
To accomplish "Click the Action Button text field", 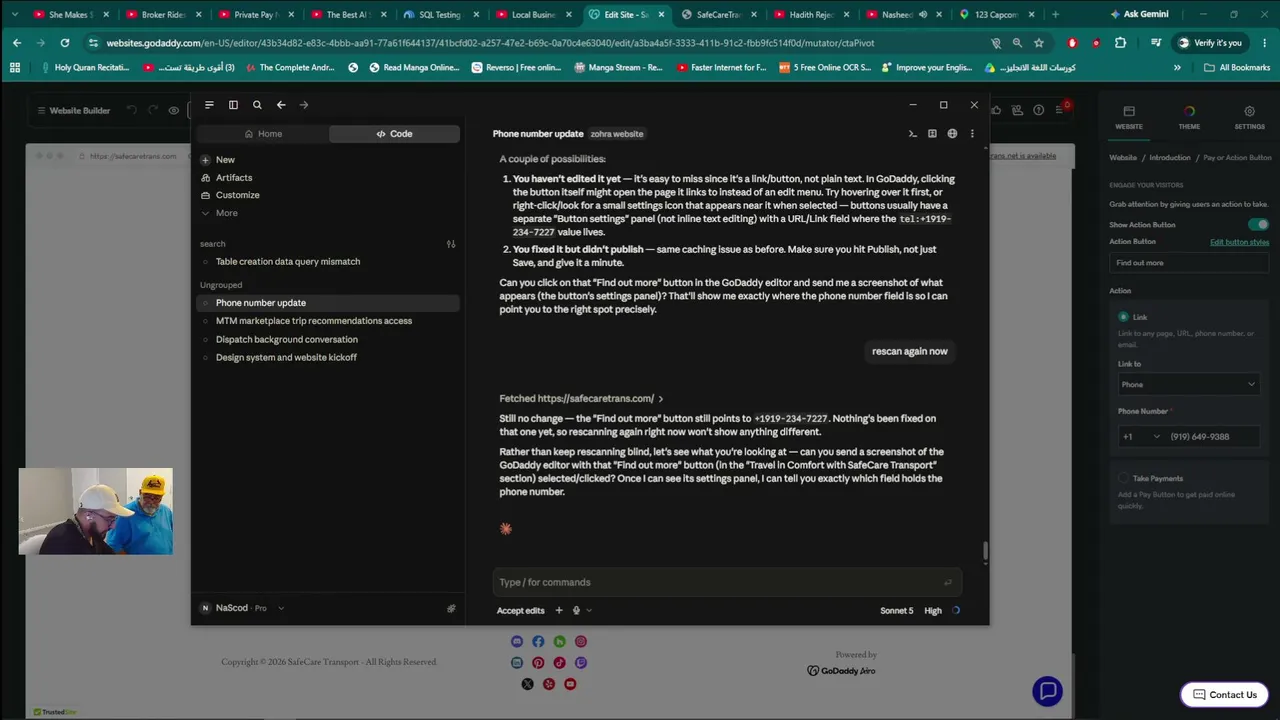I will click(x=1188, y=263).
